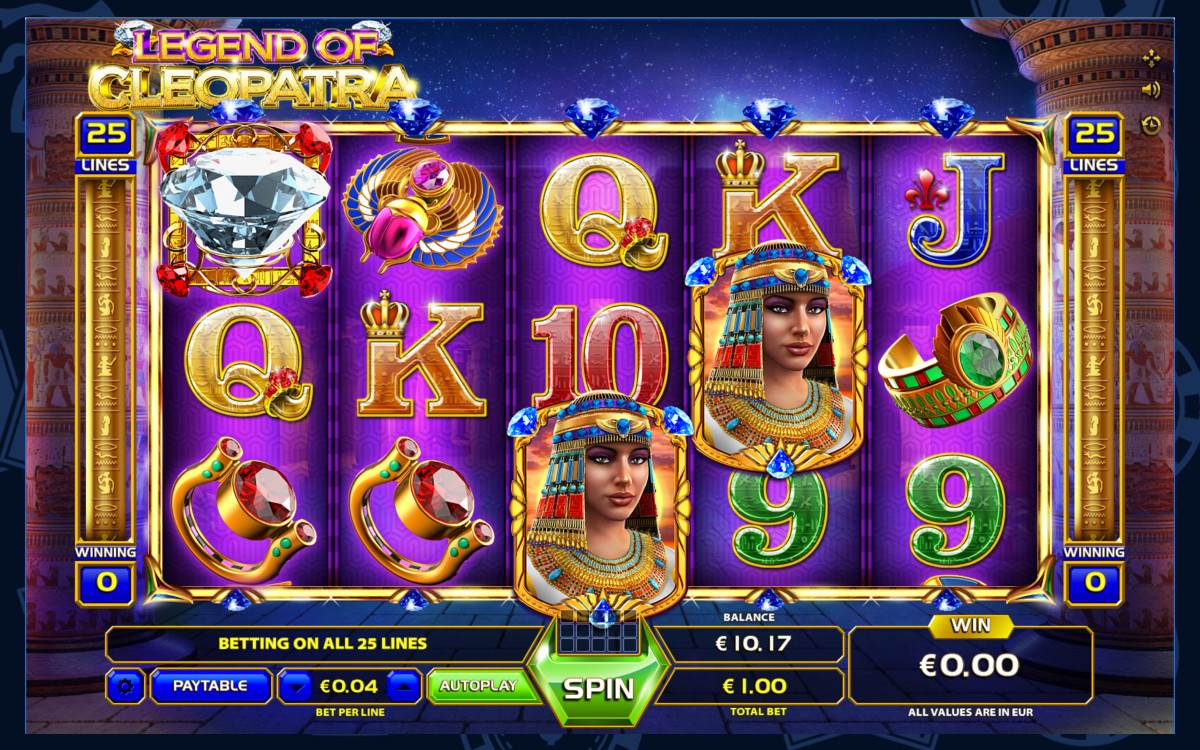Screen dimensions: 1200x750
Task: Open the game history clock icon
Action: coord(1151,125)
